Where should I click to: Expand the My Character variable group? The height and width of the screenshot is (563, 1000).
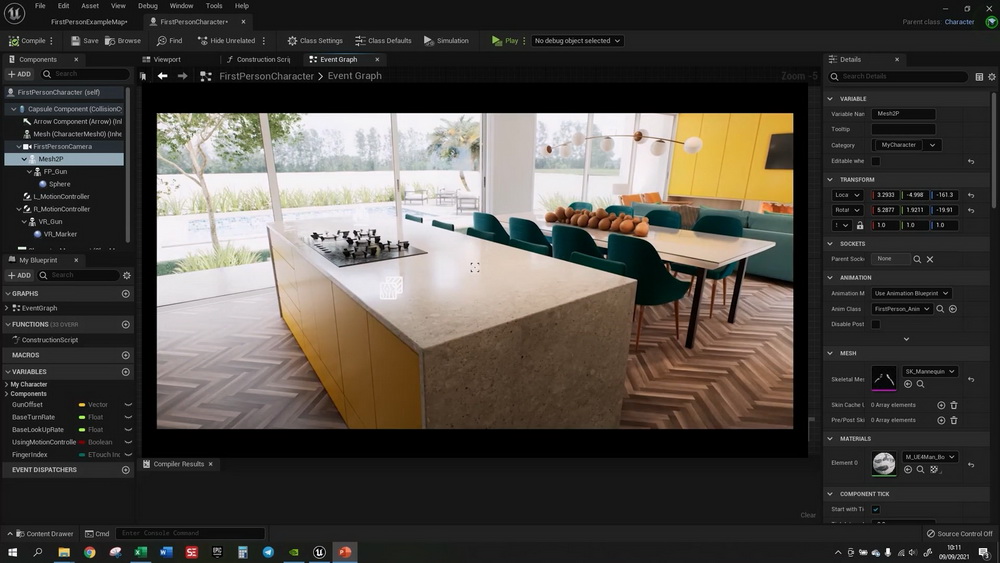(6, 384)
